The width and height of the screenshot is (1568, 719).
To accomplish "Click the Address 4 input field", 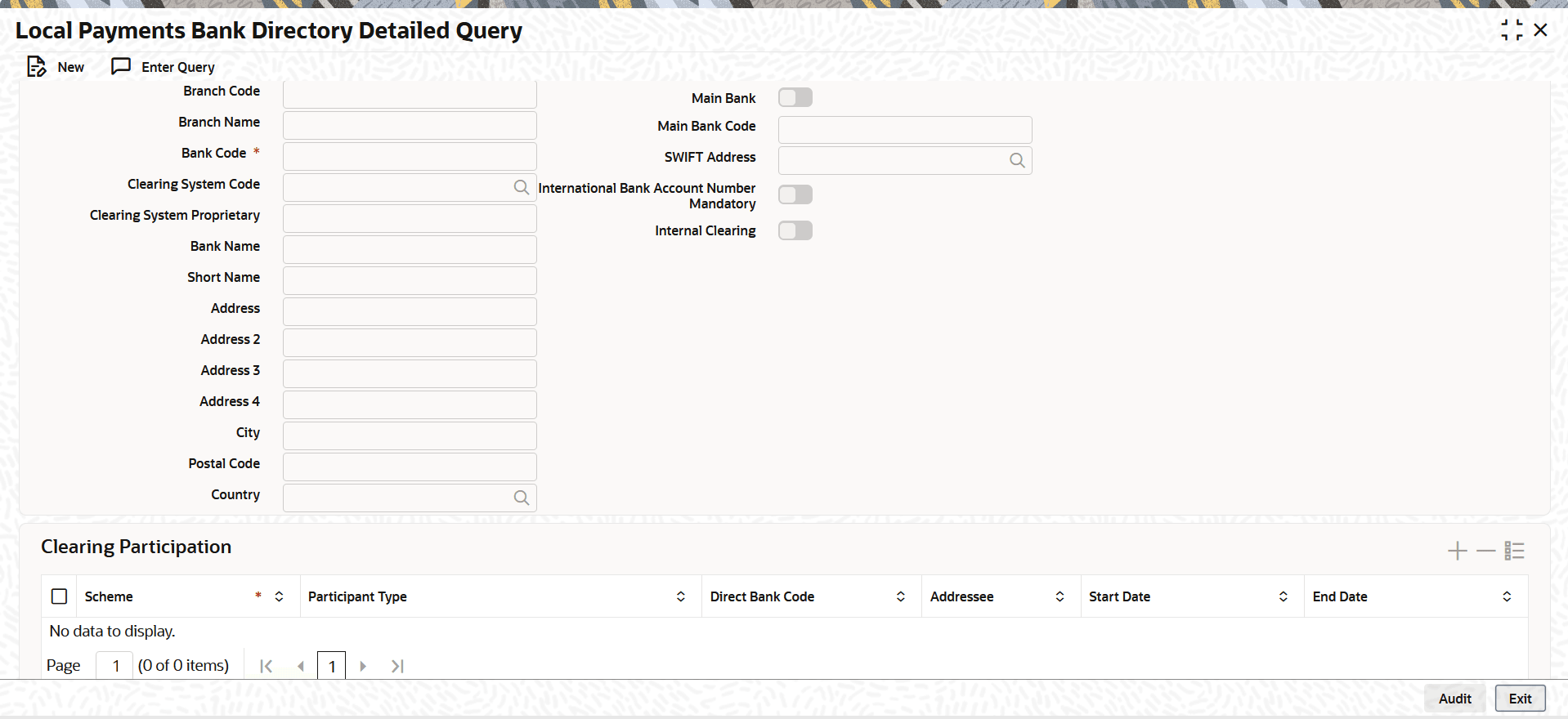I will click(410, 404).
